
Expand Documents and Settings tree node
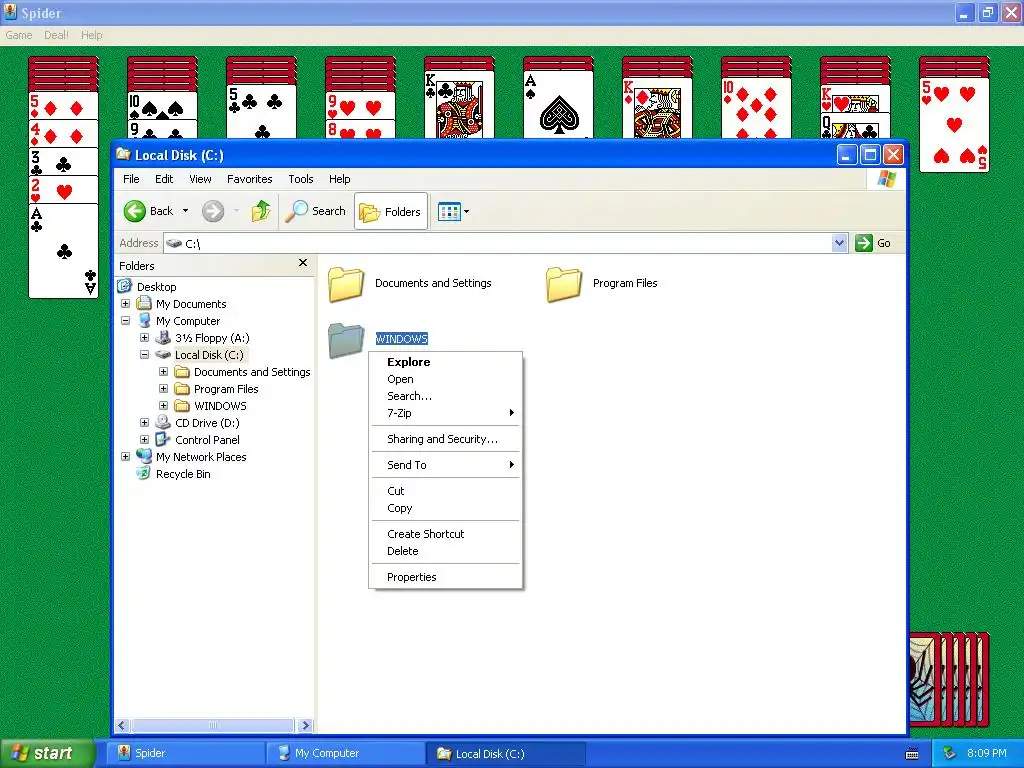point(163,372)
